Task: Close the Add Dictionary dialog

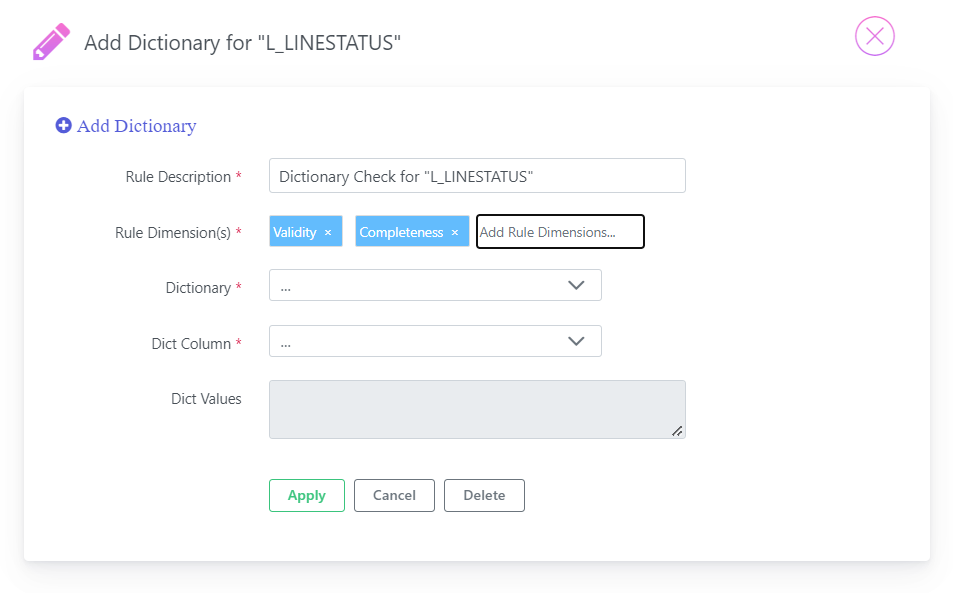Action: point(875,36)
